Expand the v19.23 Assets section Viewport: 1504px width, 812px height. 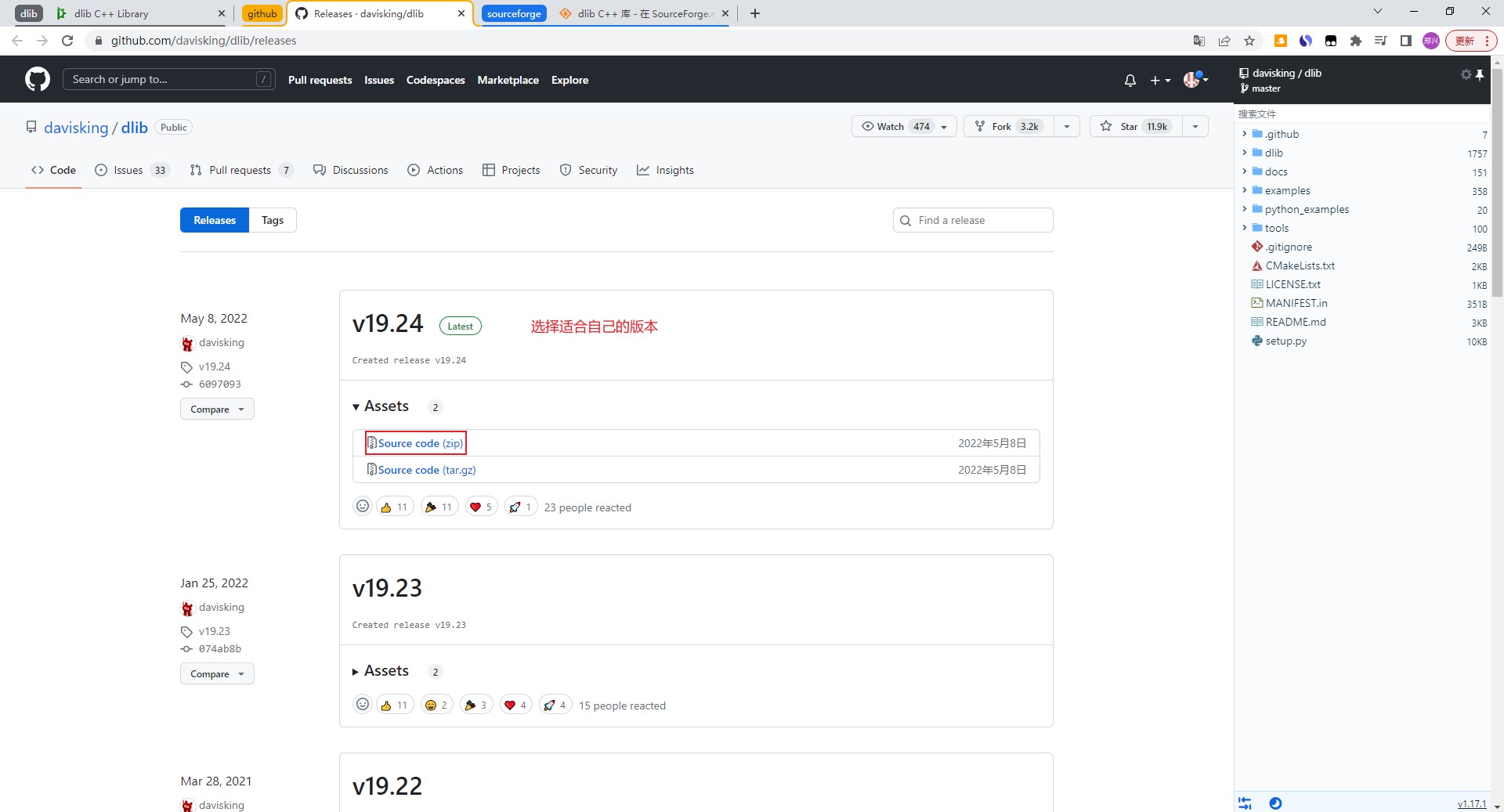tap(381, 671)
